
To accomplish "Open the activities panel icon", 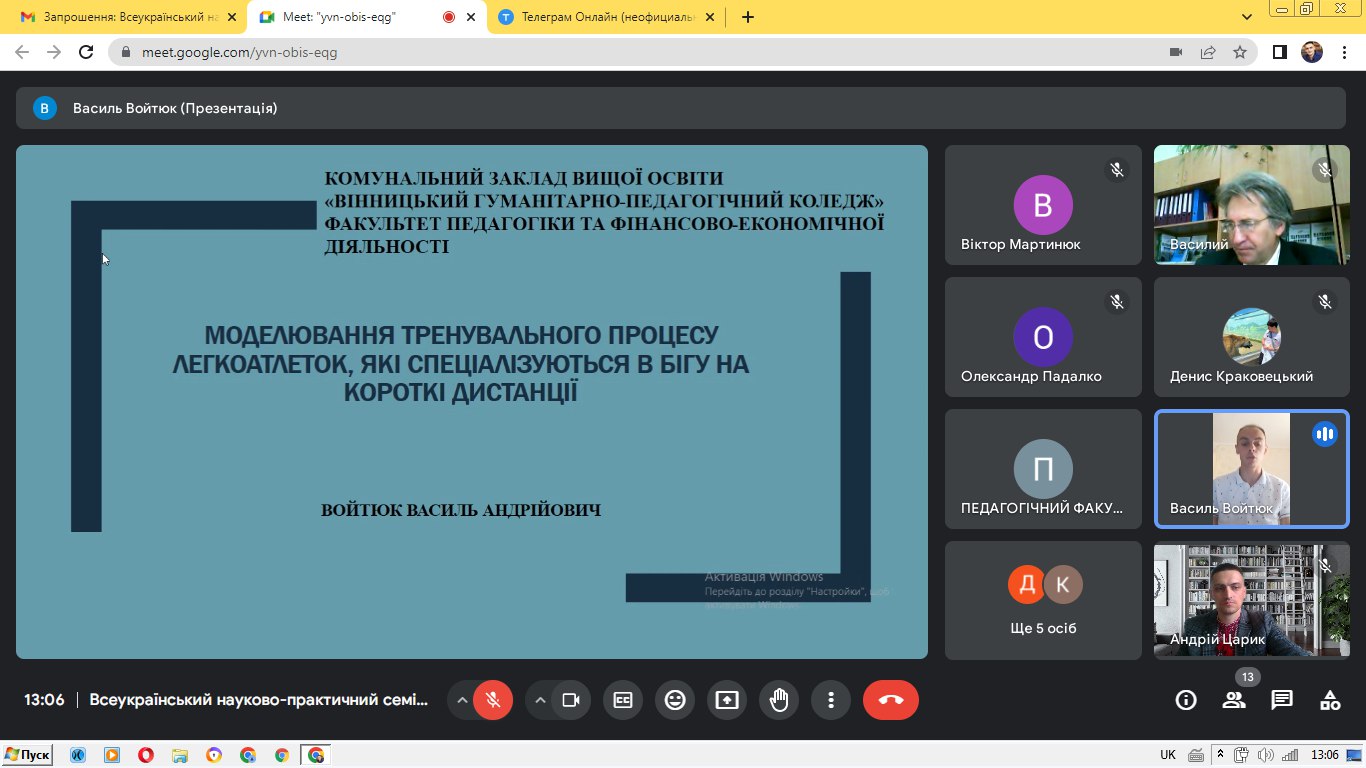I will point(1330,700).
